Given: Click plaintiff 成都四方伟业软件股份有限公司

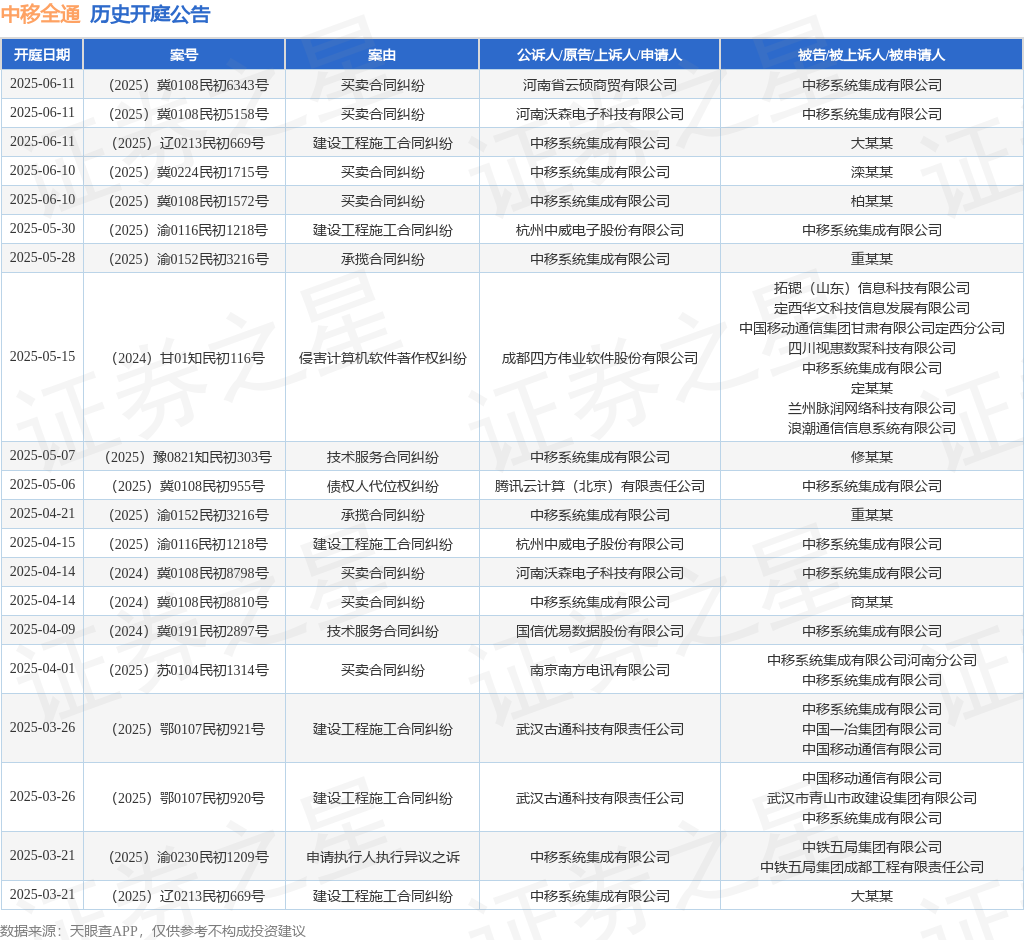Looking at the screenshot, I should pyautogui.click(x=600, y=358).
